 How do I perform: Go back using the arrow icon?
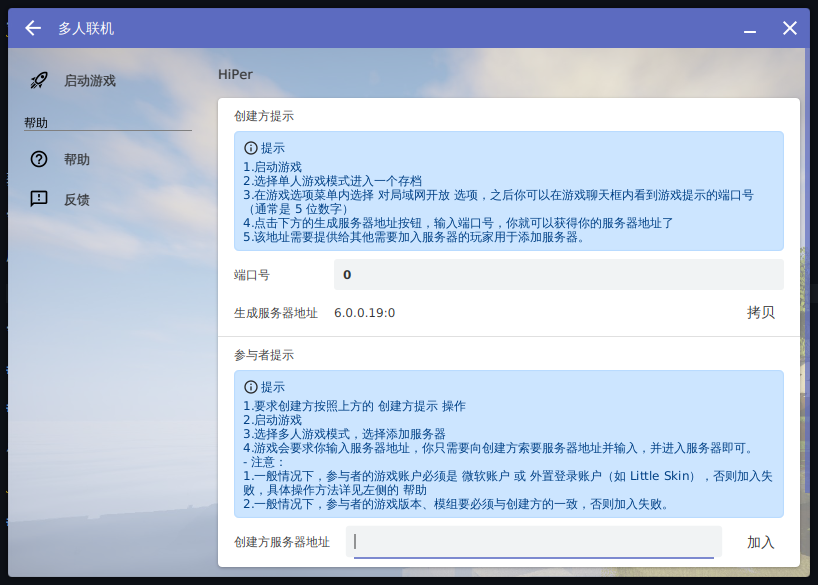(33, 28)
